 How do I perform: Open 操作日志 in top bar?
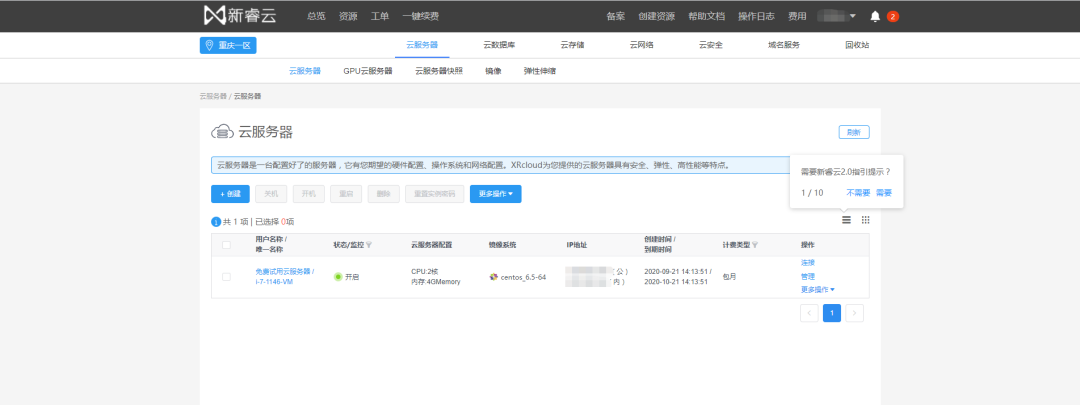pos(756,17)
